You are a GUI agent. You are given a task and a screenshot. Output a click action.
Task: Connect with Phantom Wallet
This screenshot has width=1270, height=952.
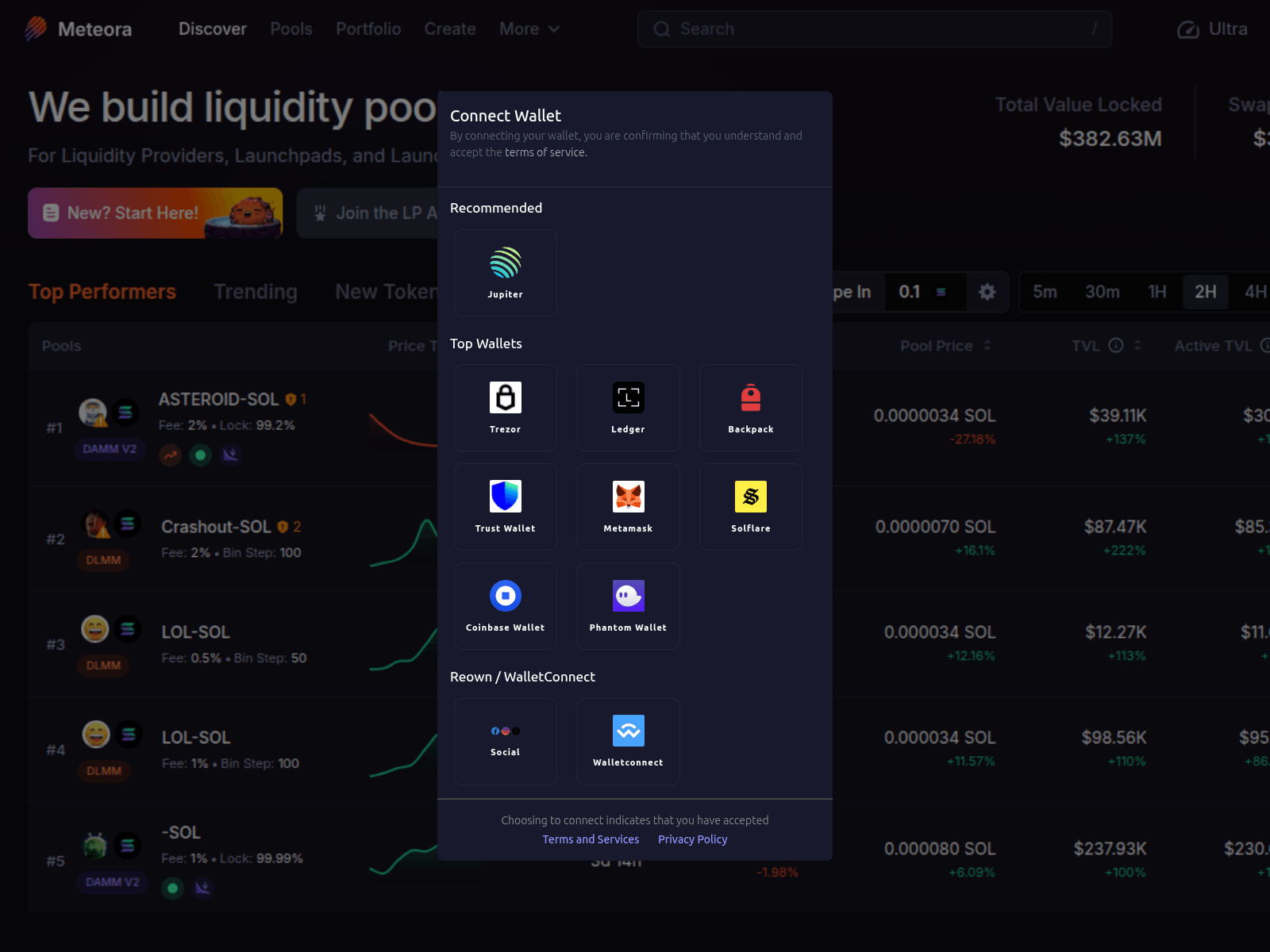coord(629,606)
